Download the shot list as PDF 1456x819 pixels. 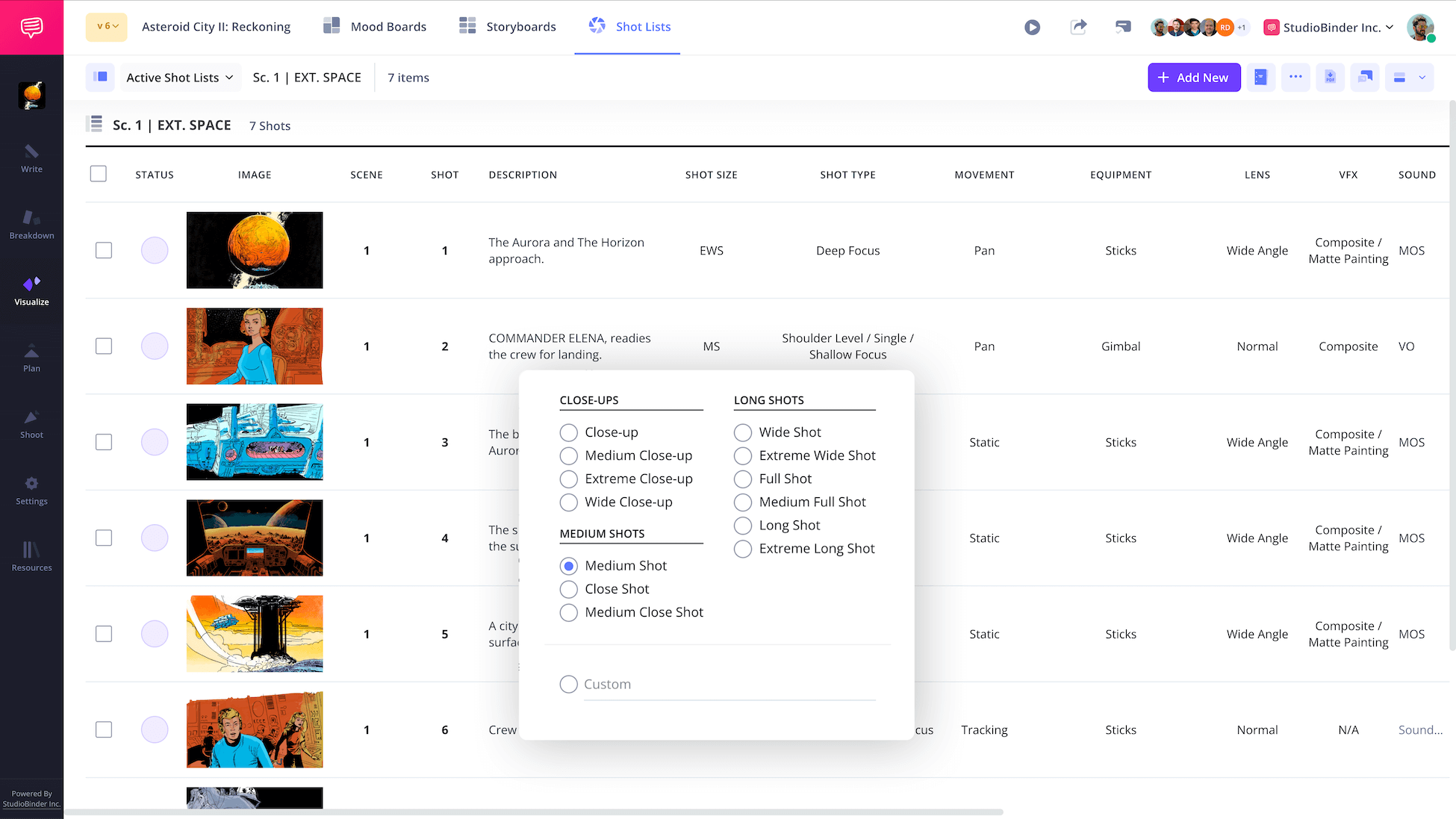point(1330,78)
